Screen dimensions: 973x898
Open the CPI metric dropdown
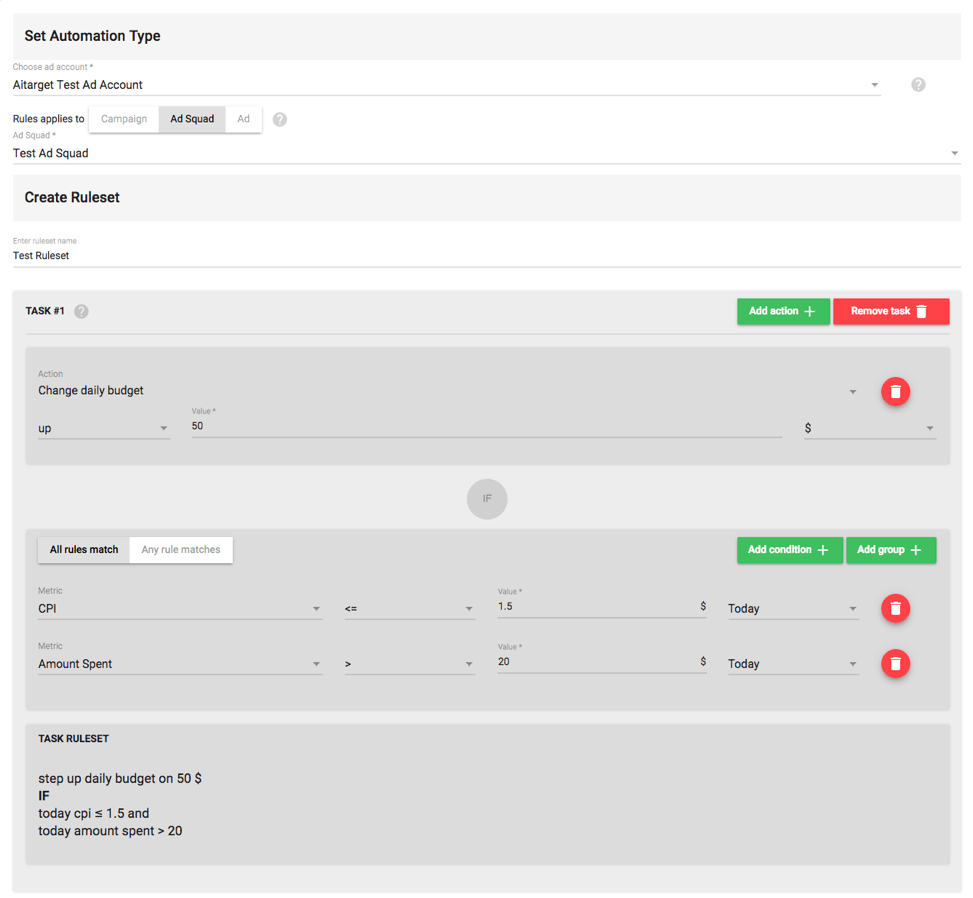(180, 609)
